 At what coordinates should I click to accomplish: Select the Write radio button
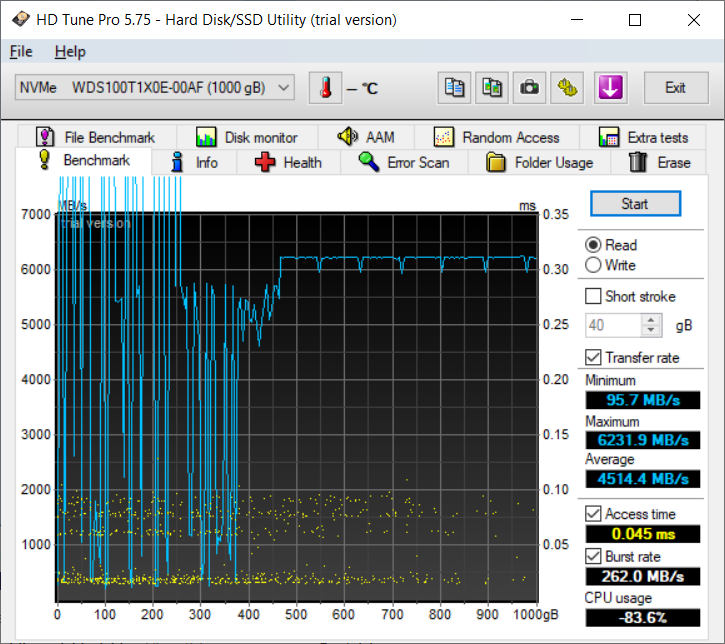coord(593,265)
